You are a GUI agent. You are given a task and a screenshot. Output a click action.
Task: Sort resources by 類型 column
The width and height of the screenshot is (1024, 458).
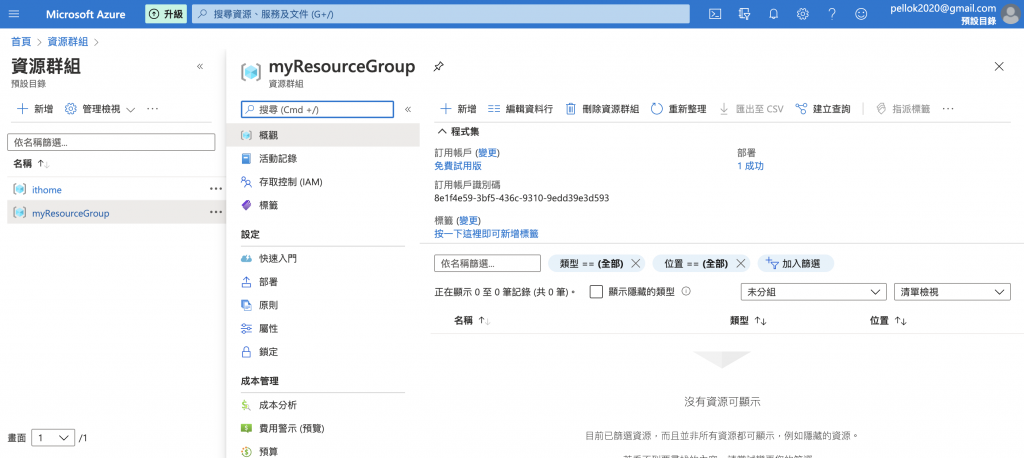click(x=748, y=321)
